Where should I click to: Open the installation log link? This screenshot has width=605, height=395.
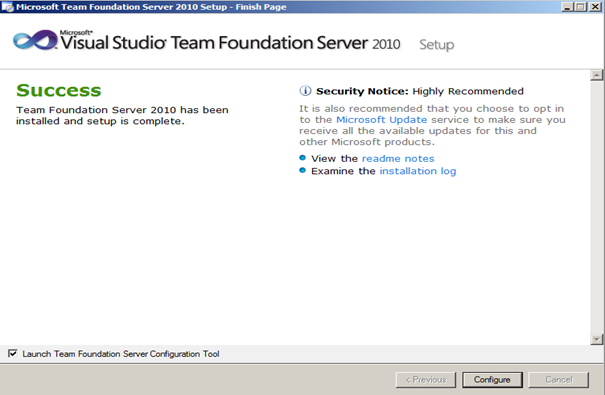pos(418,171)
